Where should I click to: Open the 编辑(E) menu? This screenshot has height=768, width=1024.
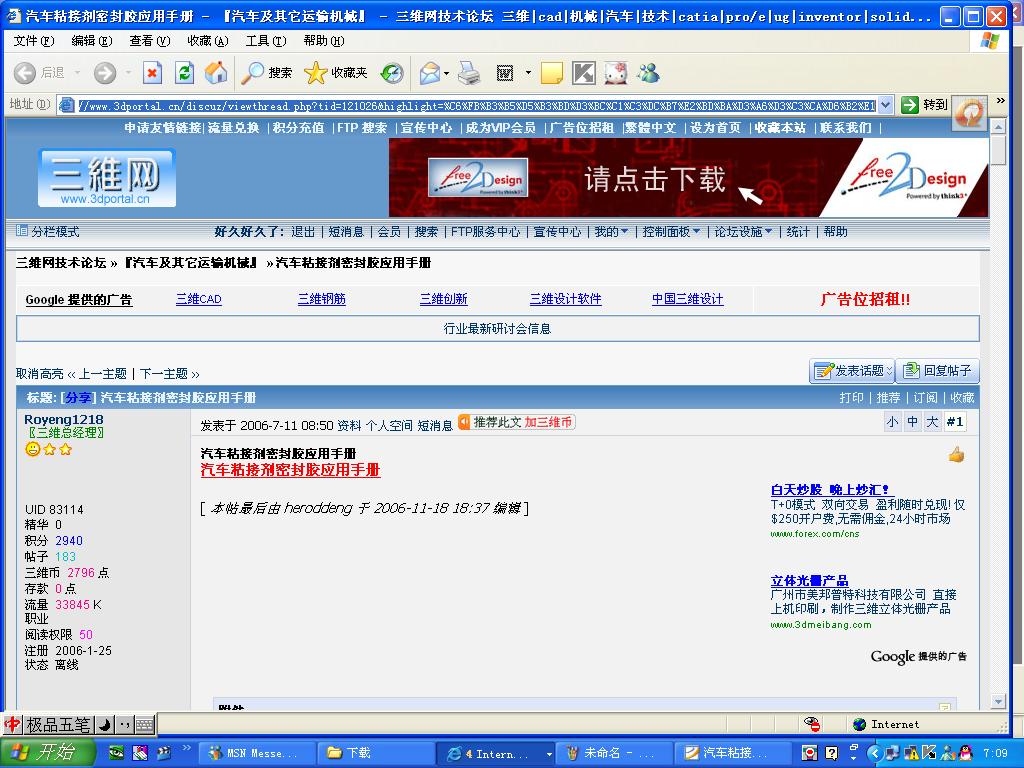92,41
